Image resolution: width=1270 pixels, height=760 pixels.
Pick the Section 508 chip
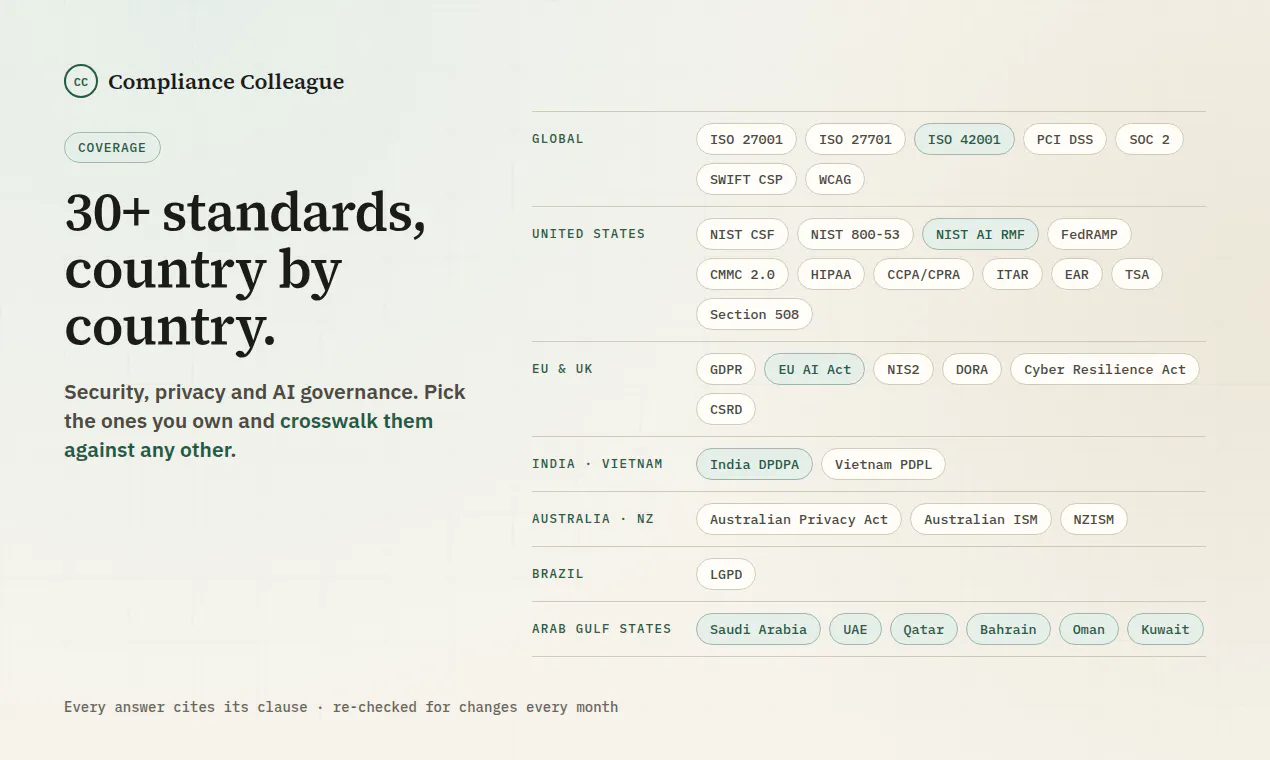754,314
